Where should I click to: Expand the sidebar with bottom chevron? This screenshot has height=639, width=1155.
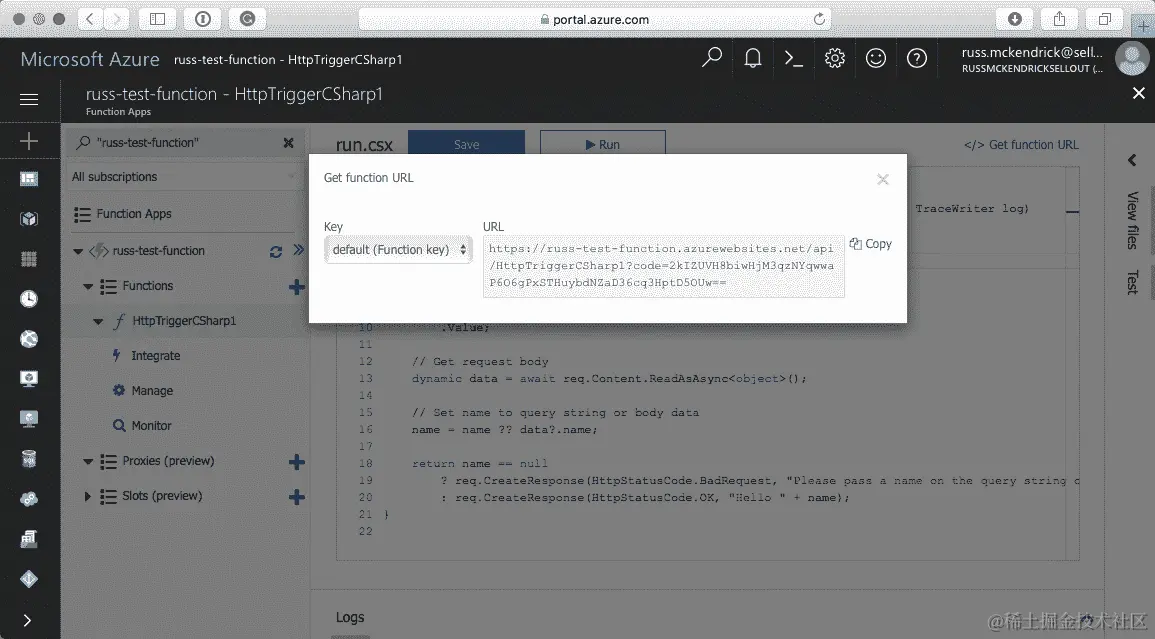[x=27, y=620]
